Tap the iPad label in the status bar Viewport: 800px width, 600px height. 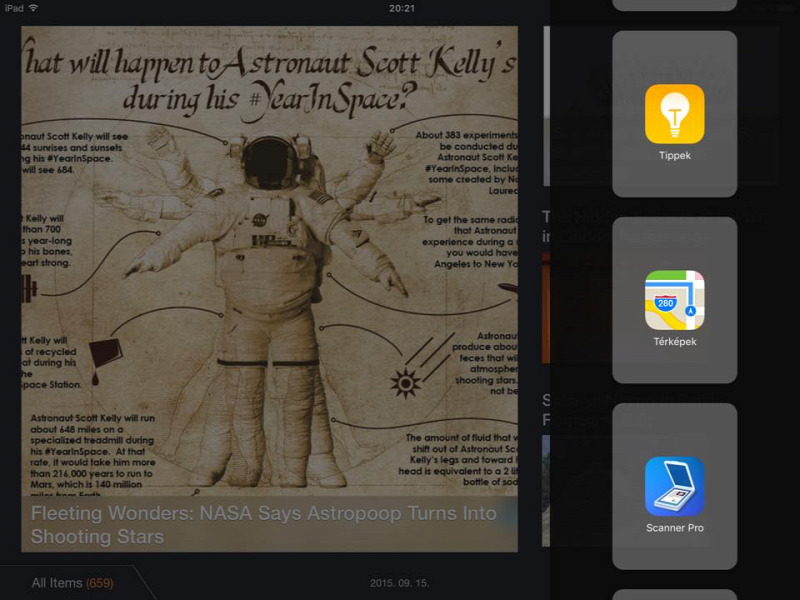(x=14, y=8)
